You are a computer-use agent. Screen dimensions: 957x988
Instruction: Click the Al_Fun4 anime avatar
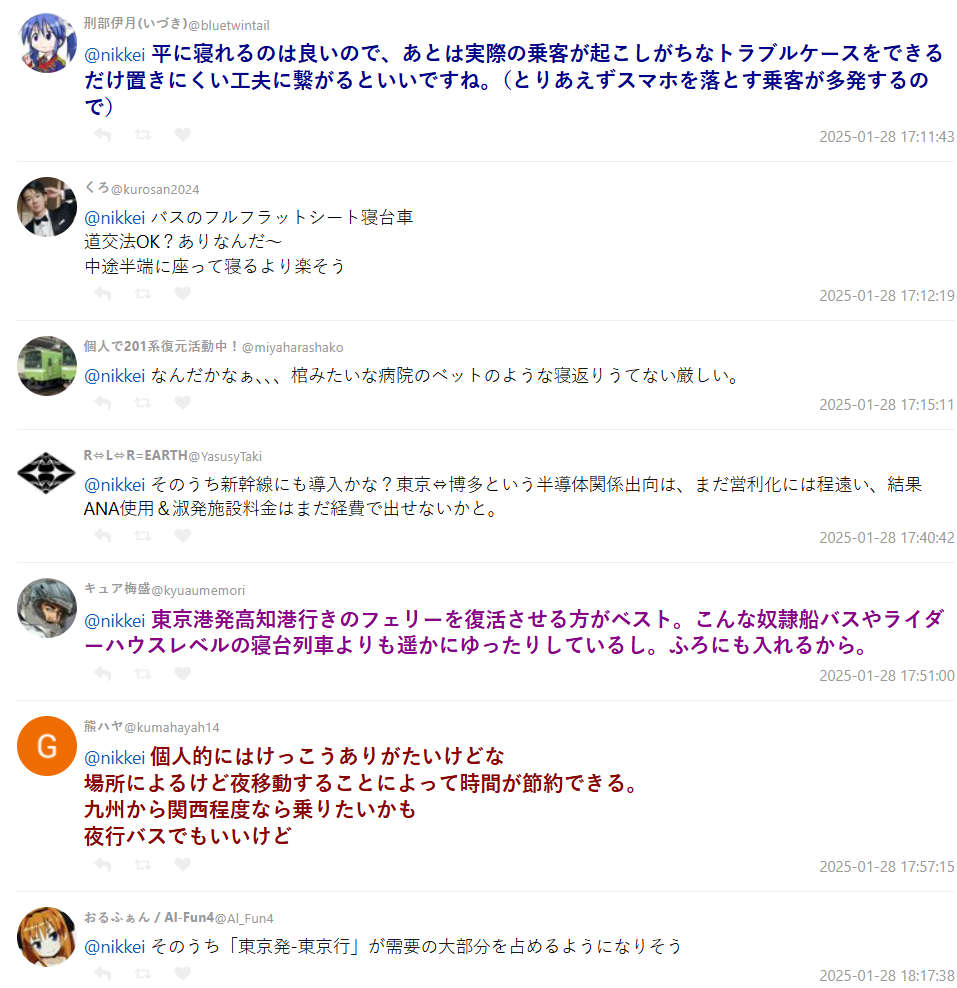[x=47, y=937]
